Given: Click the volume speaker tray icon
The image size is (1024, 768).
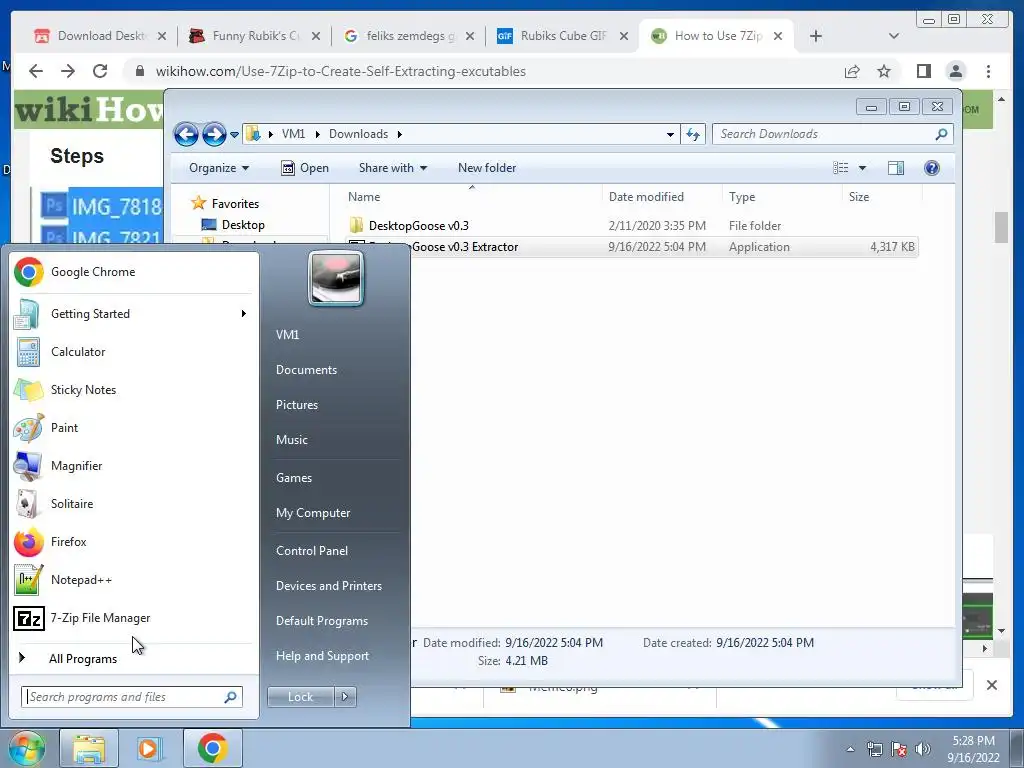Looking at the screenshot, I should point(923,749).
